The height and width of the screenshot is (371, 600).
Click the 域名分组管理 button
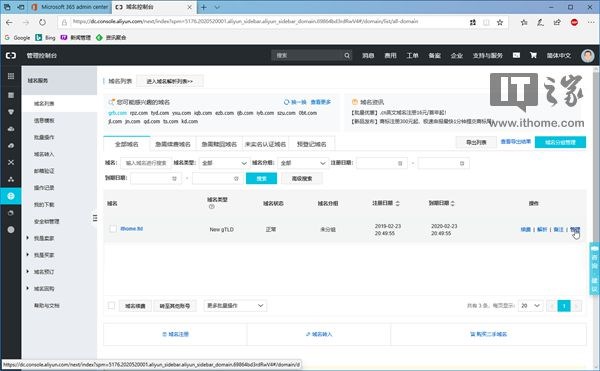click(560, 142)
